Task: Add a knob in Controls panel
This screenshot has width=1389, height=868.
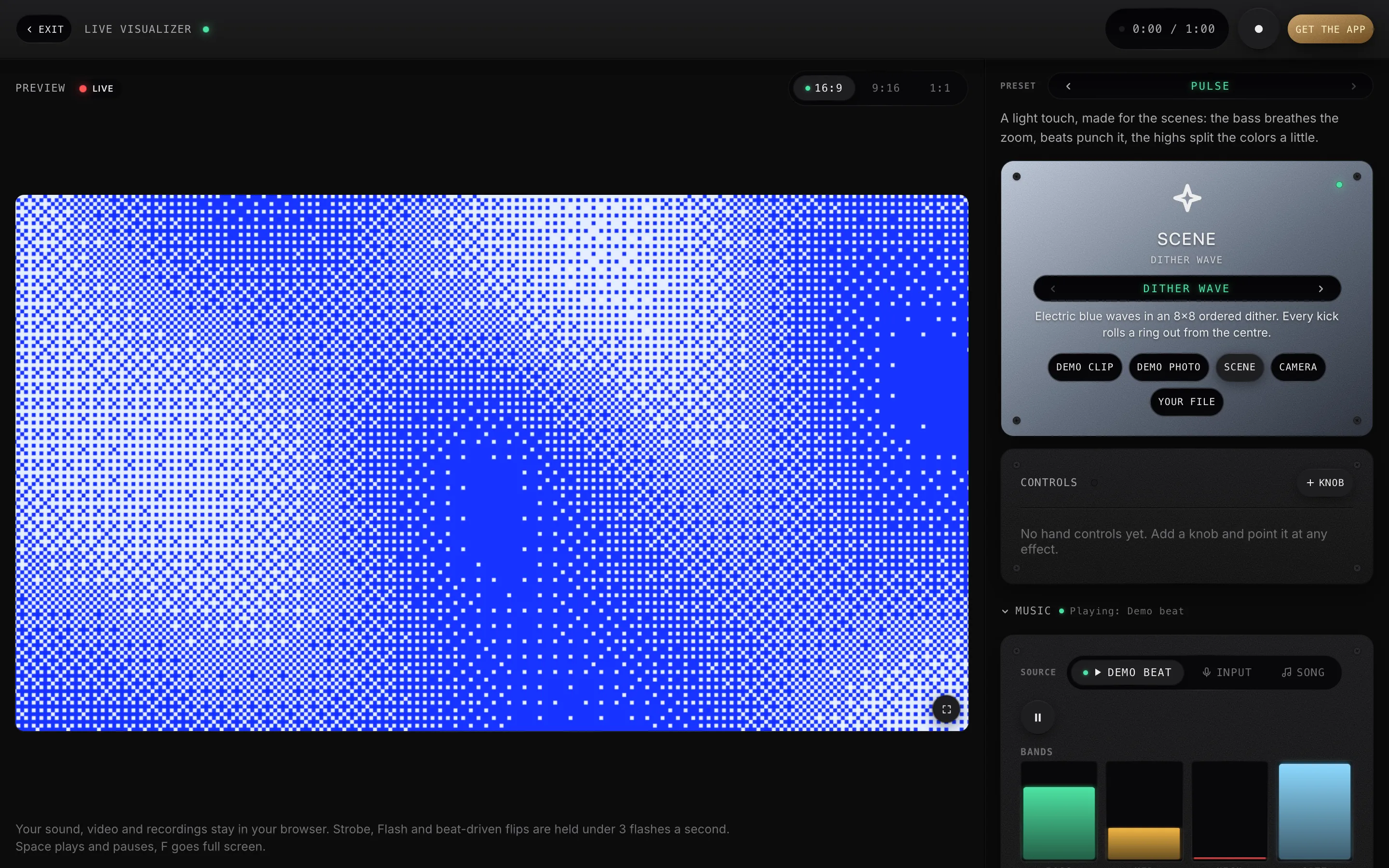Action: (1325, 483)
